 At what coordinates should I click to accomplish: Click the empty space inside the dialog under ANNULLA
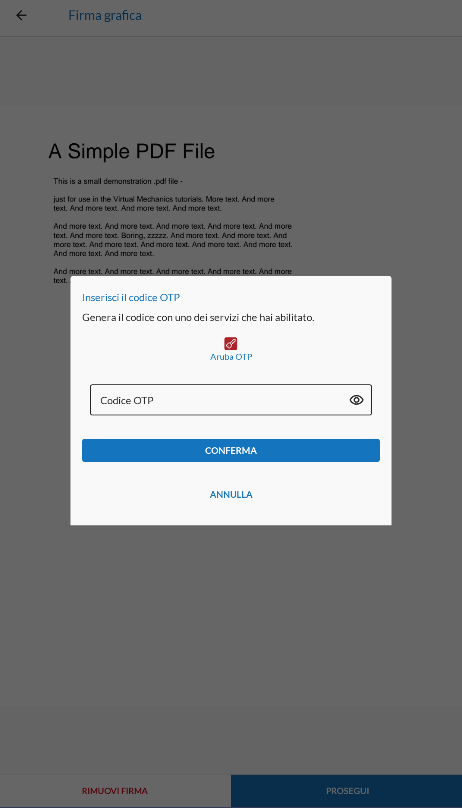231,514
